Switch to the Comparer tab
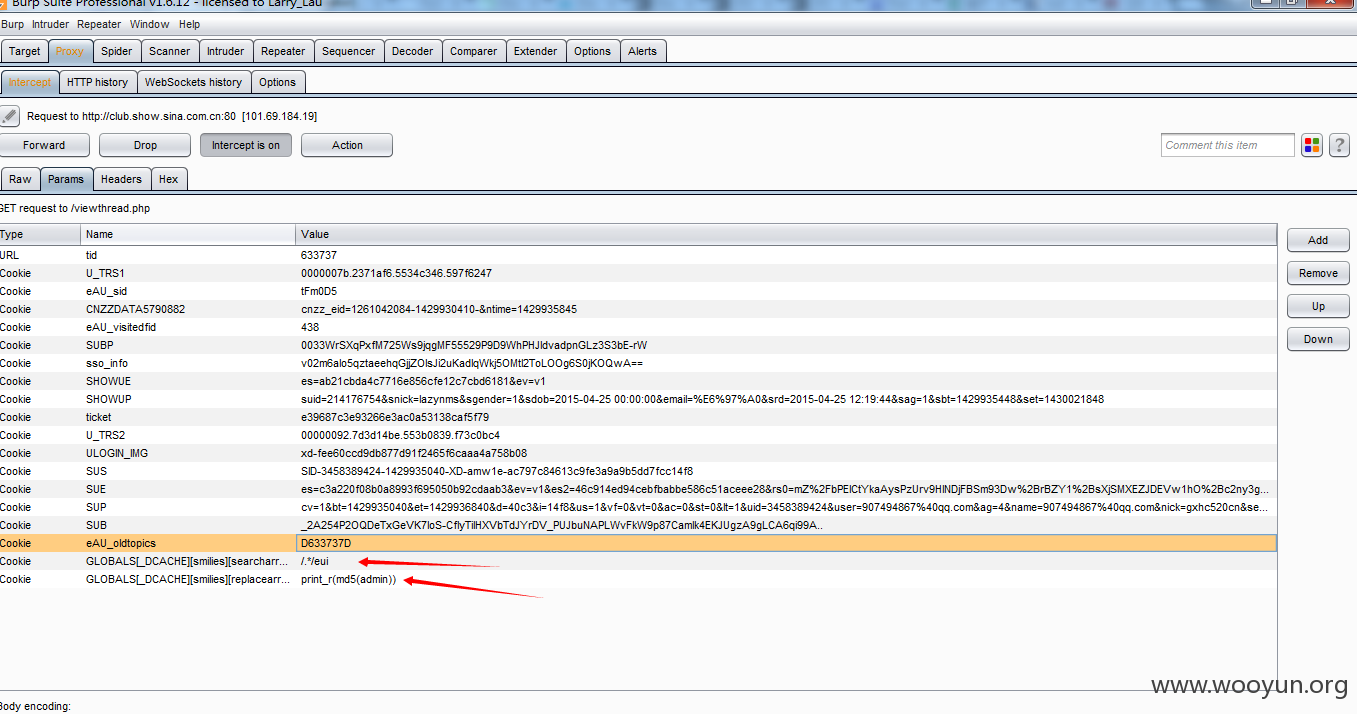 coord(474,51)
